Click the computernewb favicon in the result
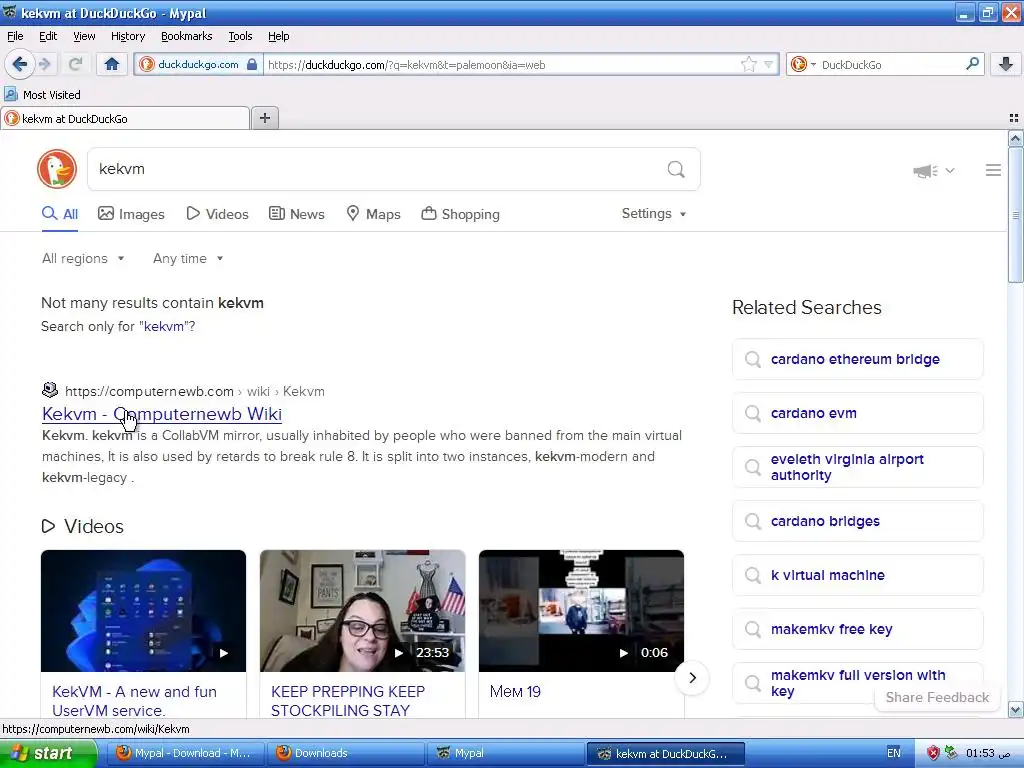Image resolution: width=1024 pixels, height=768 pixels. click(x=50, y=391)
